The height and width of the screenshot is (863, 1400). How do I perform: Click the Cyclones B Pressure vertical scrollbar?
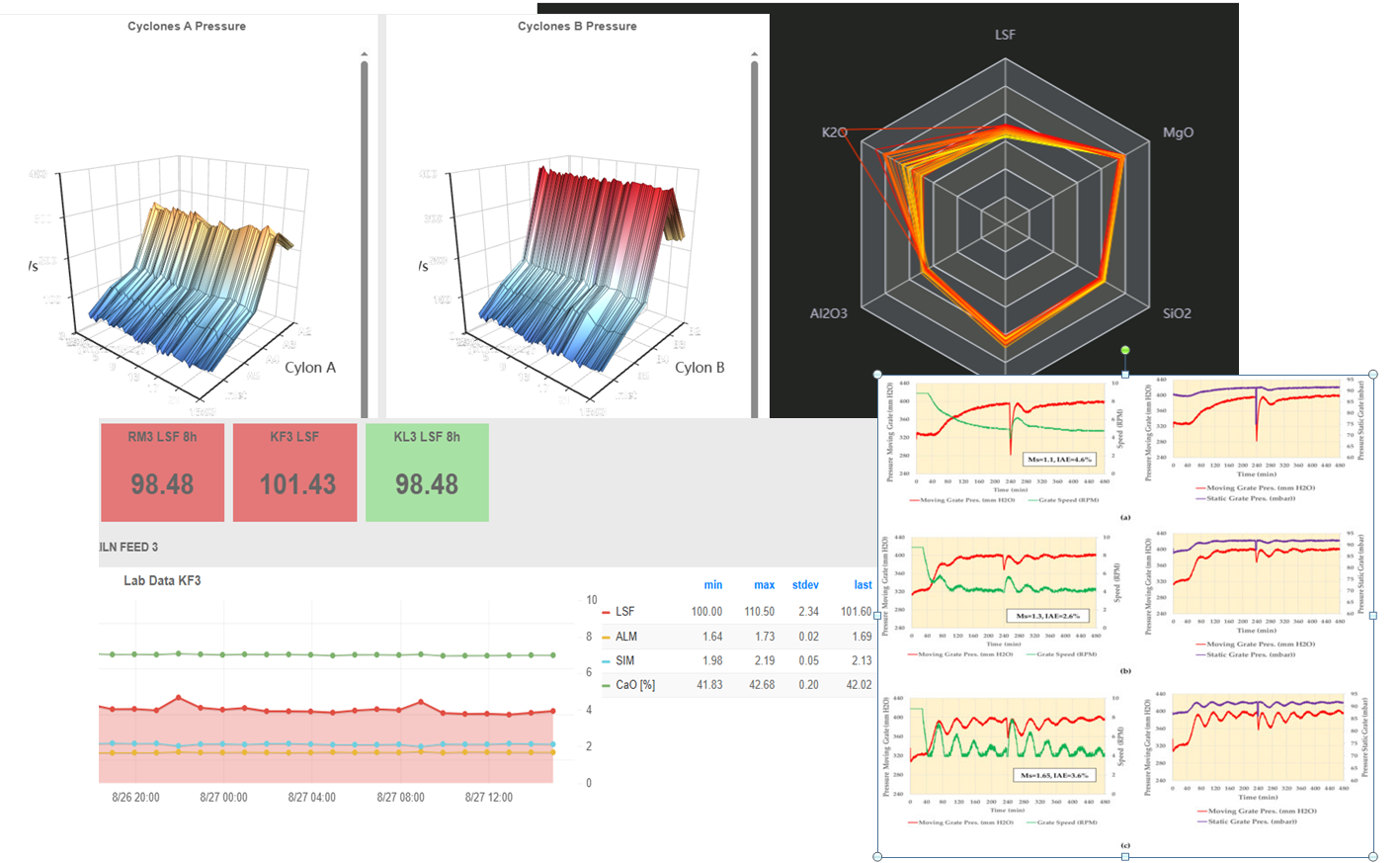pyautogui.click(x=754, y=237)
